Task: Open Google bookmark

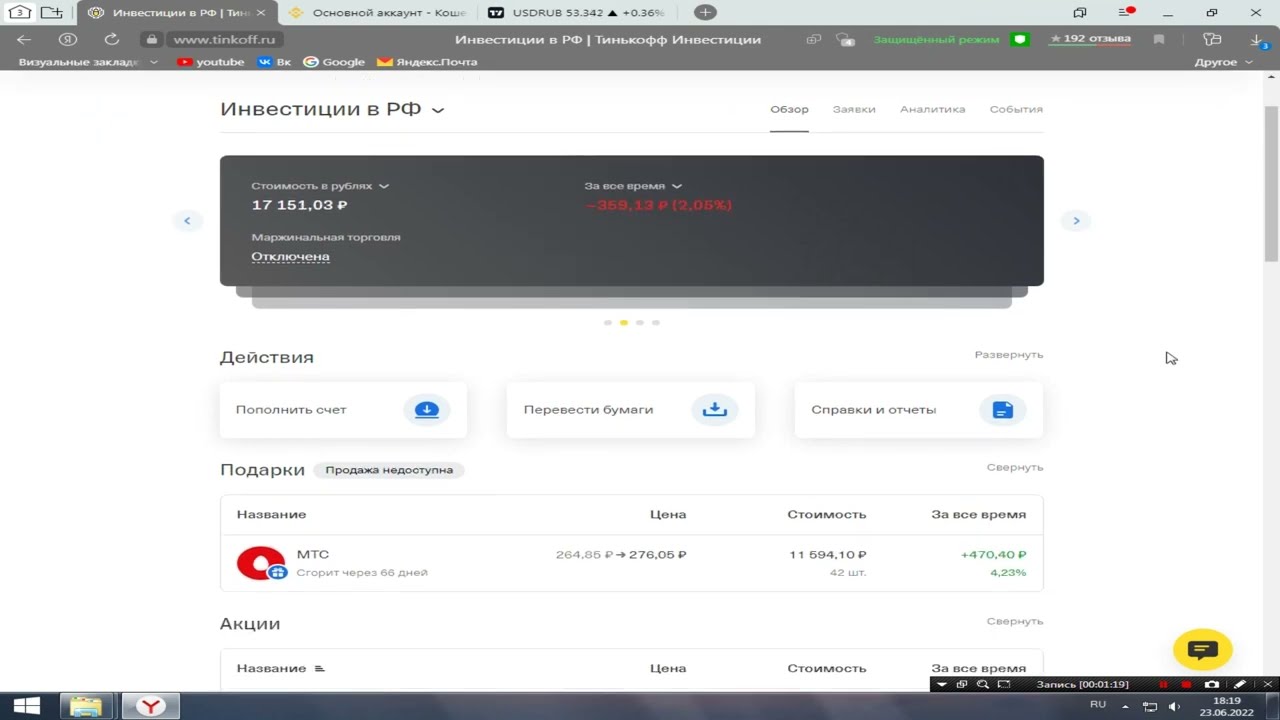Action: 334,62
